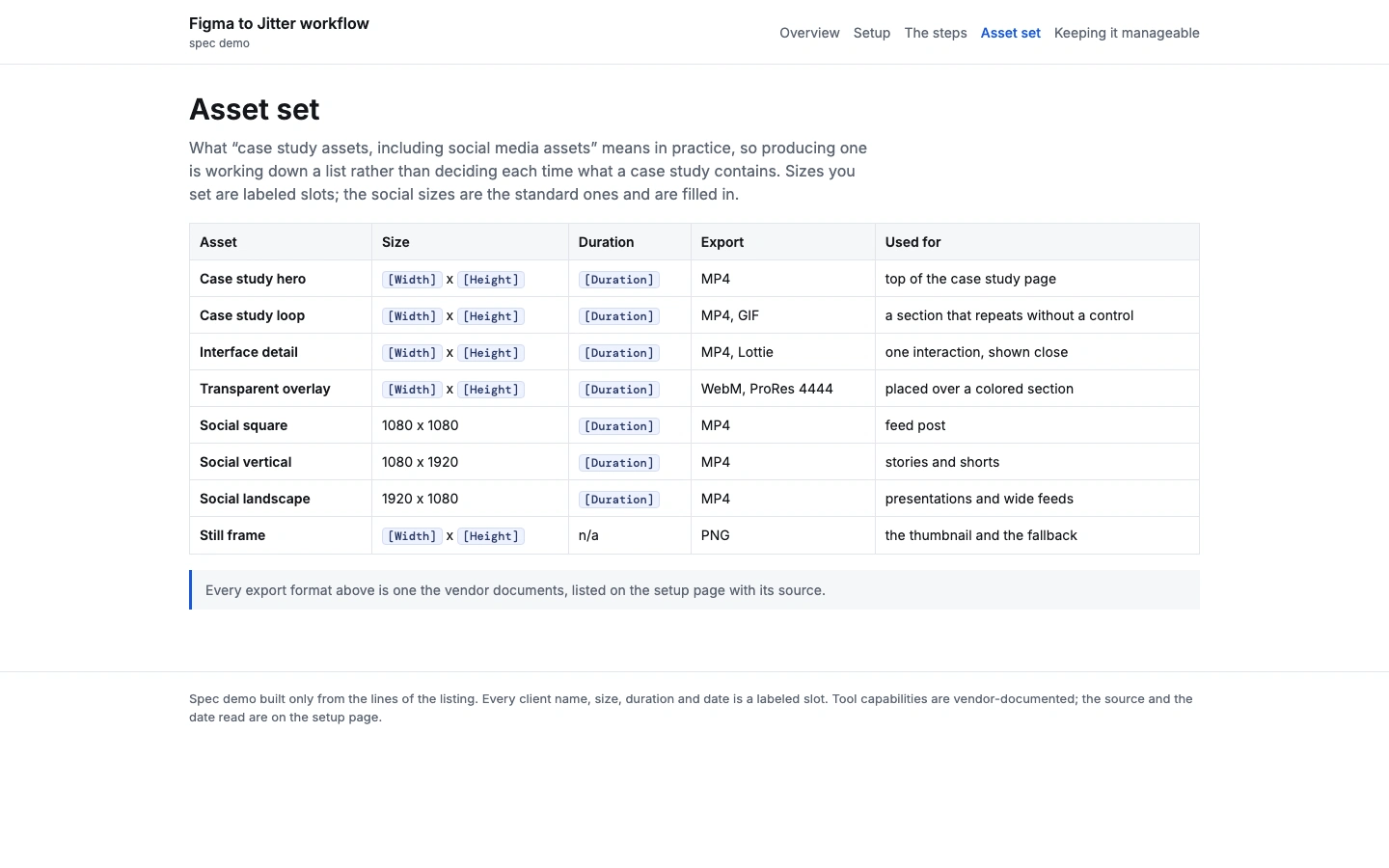Select the Asset set nav tab
1389x868 pixels.
[x=1011, y=33]
